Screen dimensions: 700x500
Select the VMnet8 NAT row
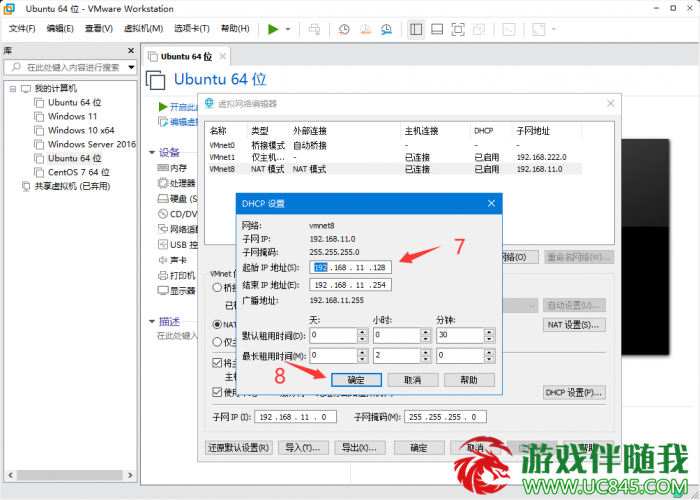pyautogui.click(x=395, y=169)
